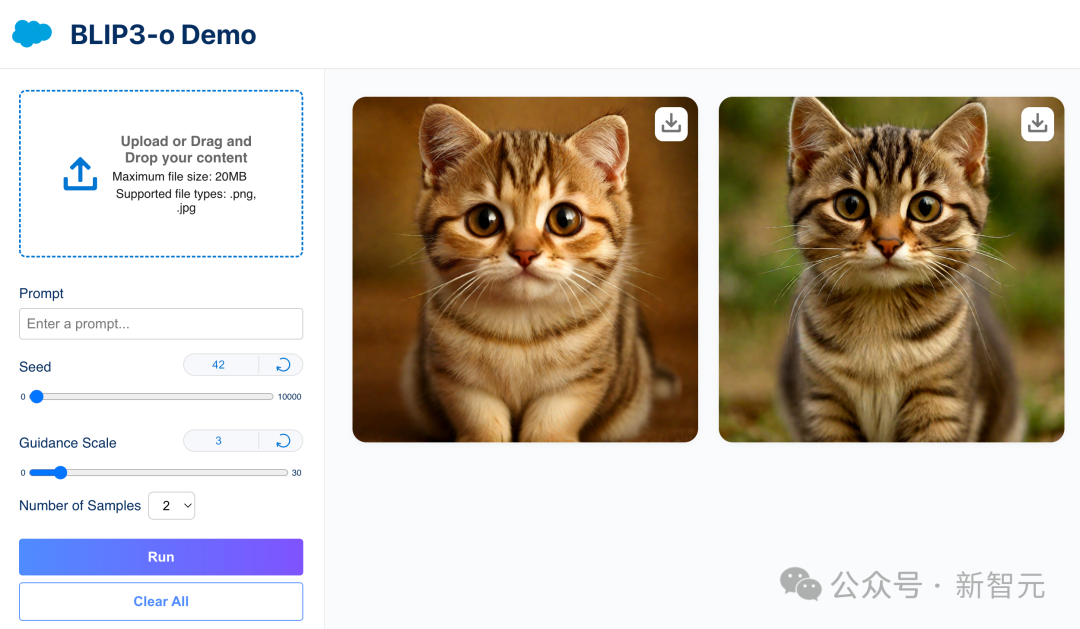The width and height of the screenshot is (1080, 629).
Task: Click the Clear All button
Action: (x=161, y=601)
